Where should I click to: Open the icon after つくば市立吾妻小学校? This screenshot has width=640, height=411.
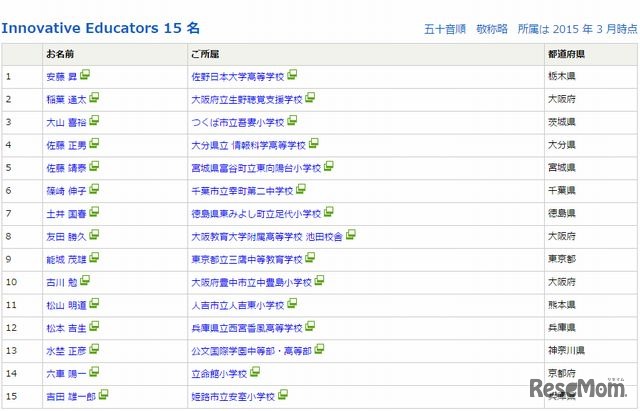click(292, 120)
